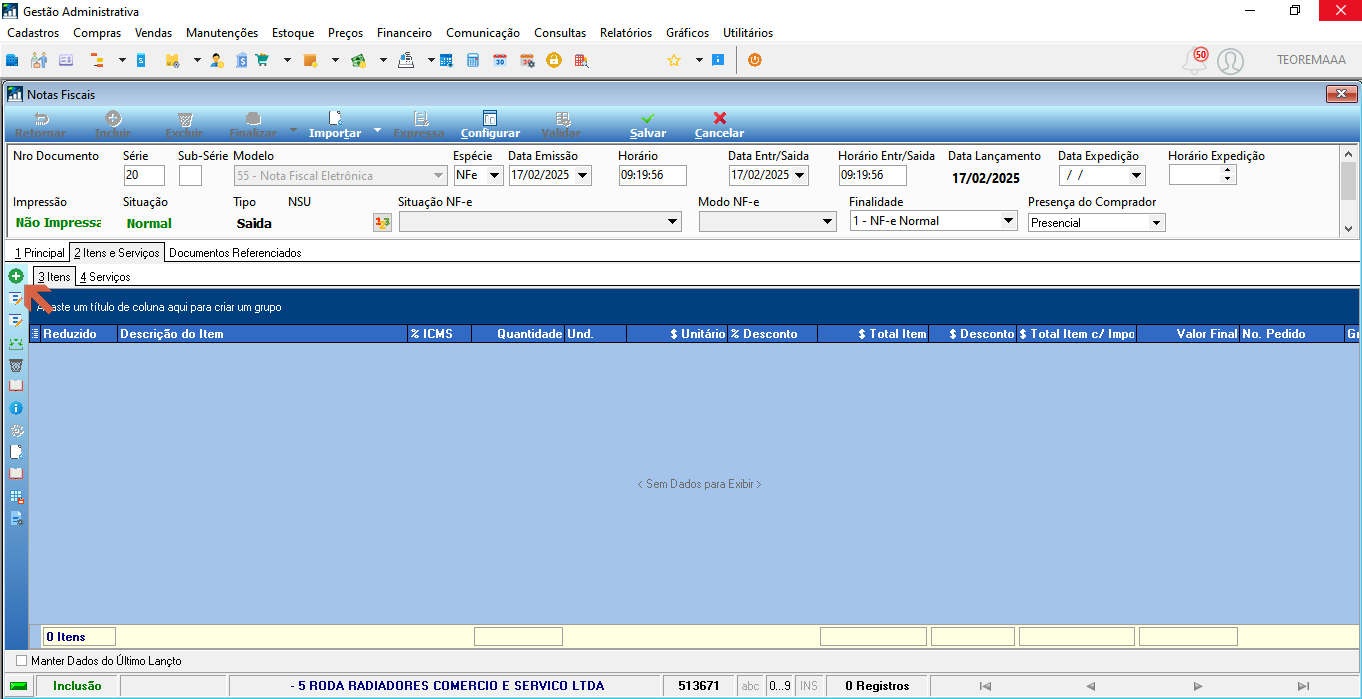Expand the Presença do Comprador combo box
The image size is (1362, 699).
(x=1157, y=223)
